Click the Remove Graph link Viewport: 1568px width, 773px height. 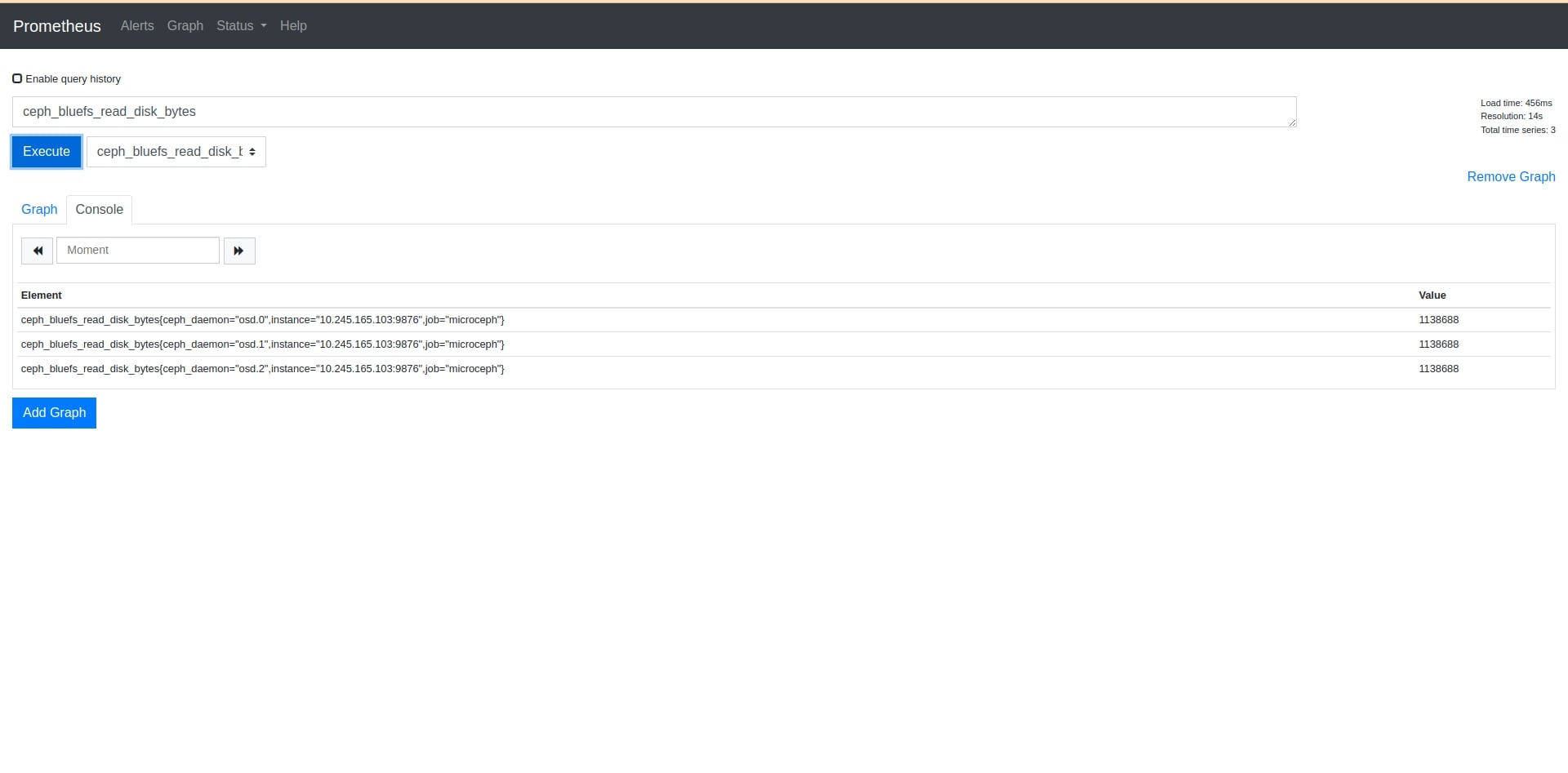1510,176
